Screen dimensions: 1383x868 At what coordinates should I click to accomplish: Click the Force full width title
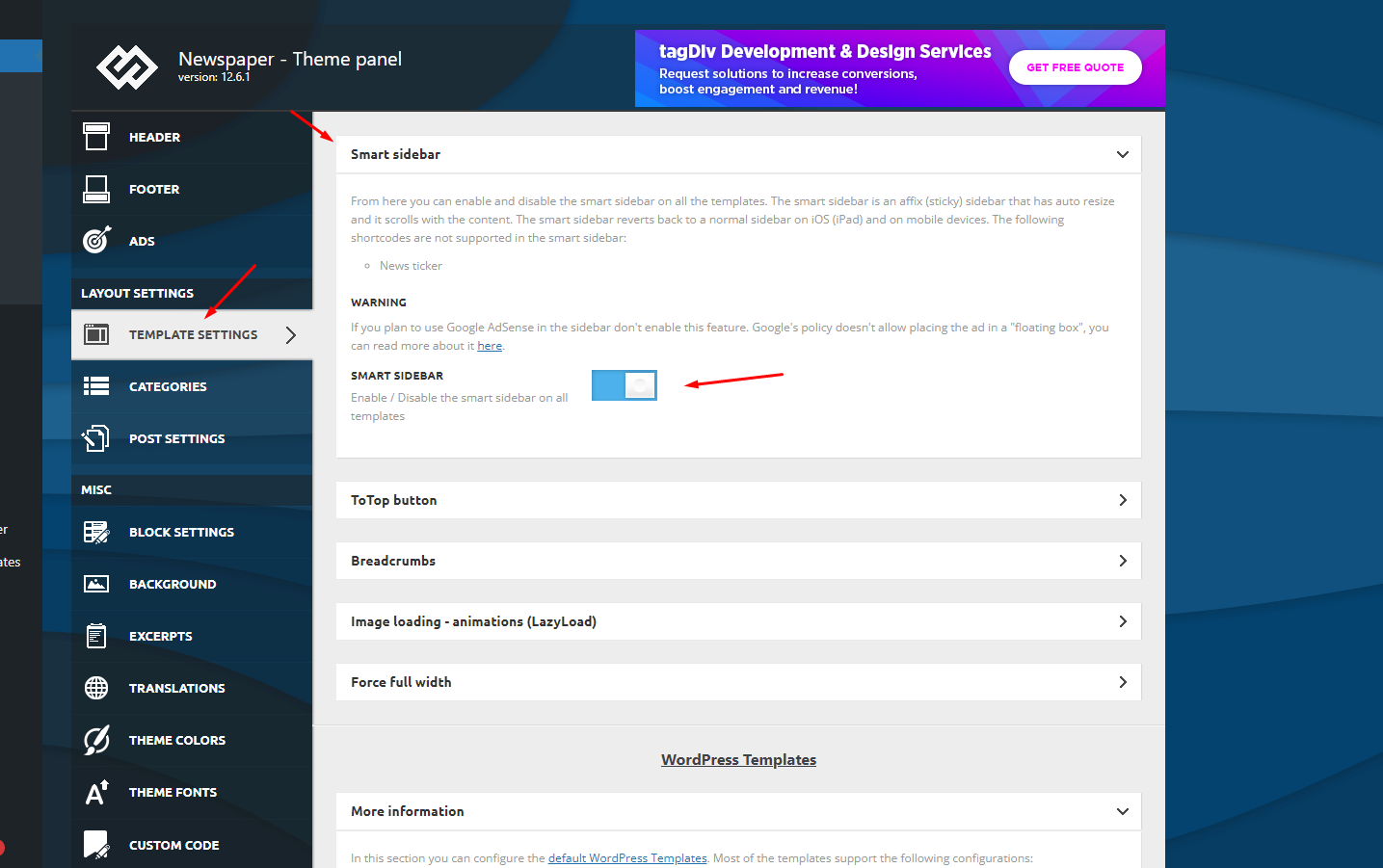401,682
